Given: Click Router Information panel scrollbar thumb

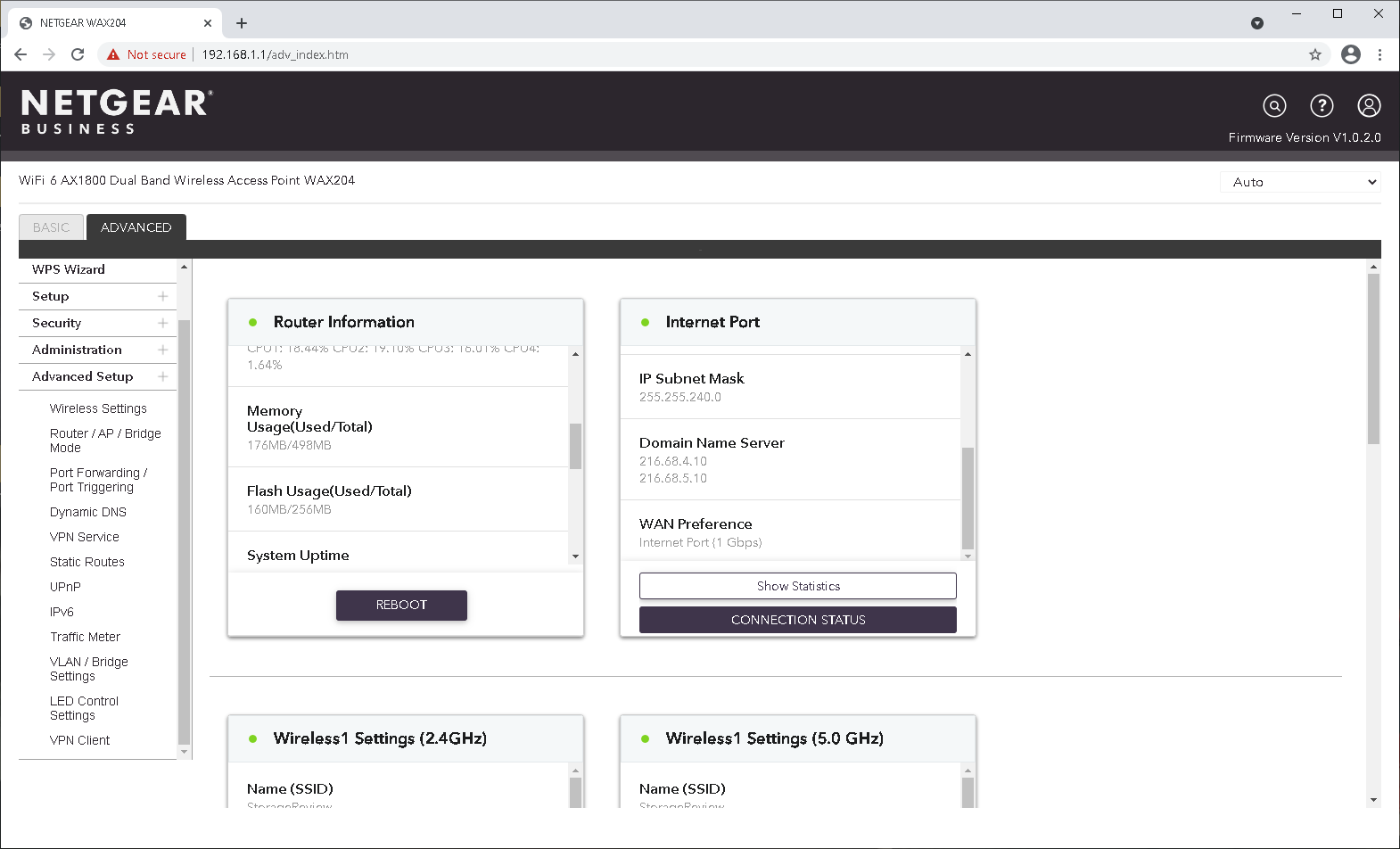Looking at the screenshot, I should pos(575,446).
